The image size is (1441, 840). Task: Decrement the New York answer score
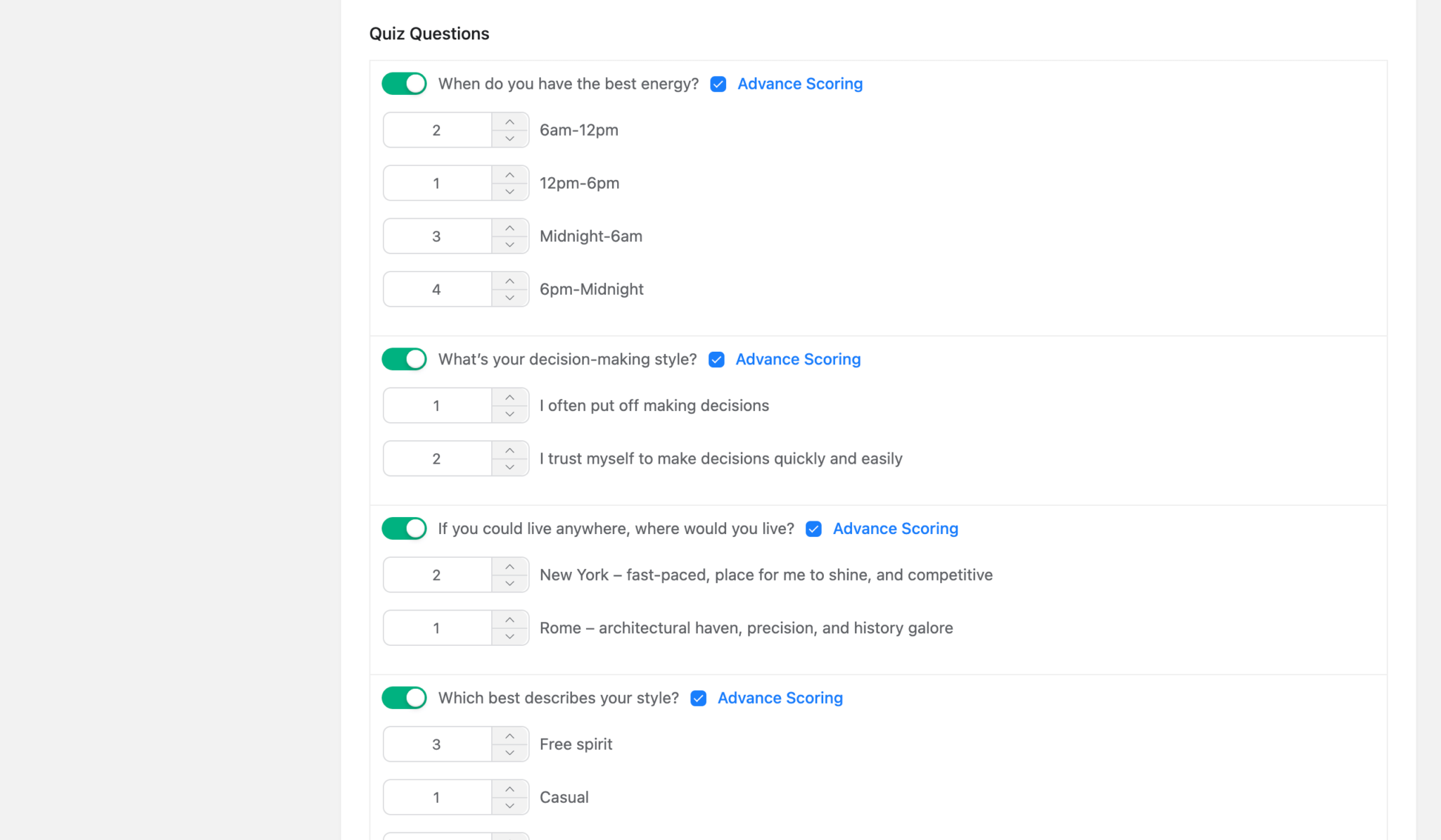(509, 583)
